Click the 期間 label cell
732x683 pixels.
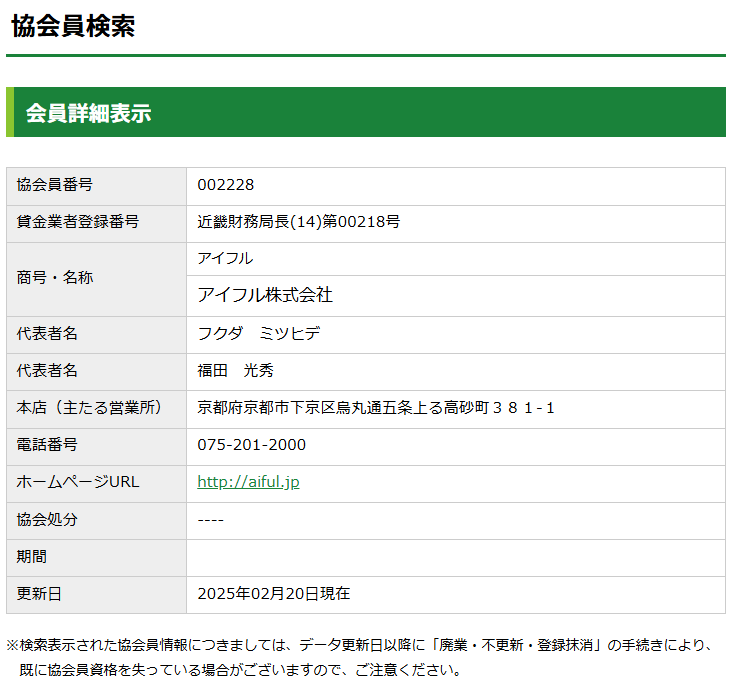pyautogui.click(x=32, y=556)
